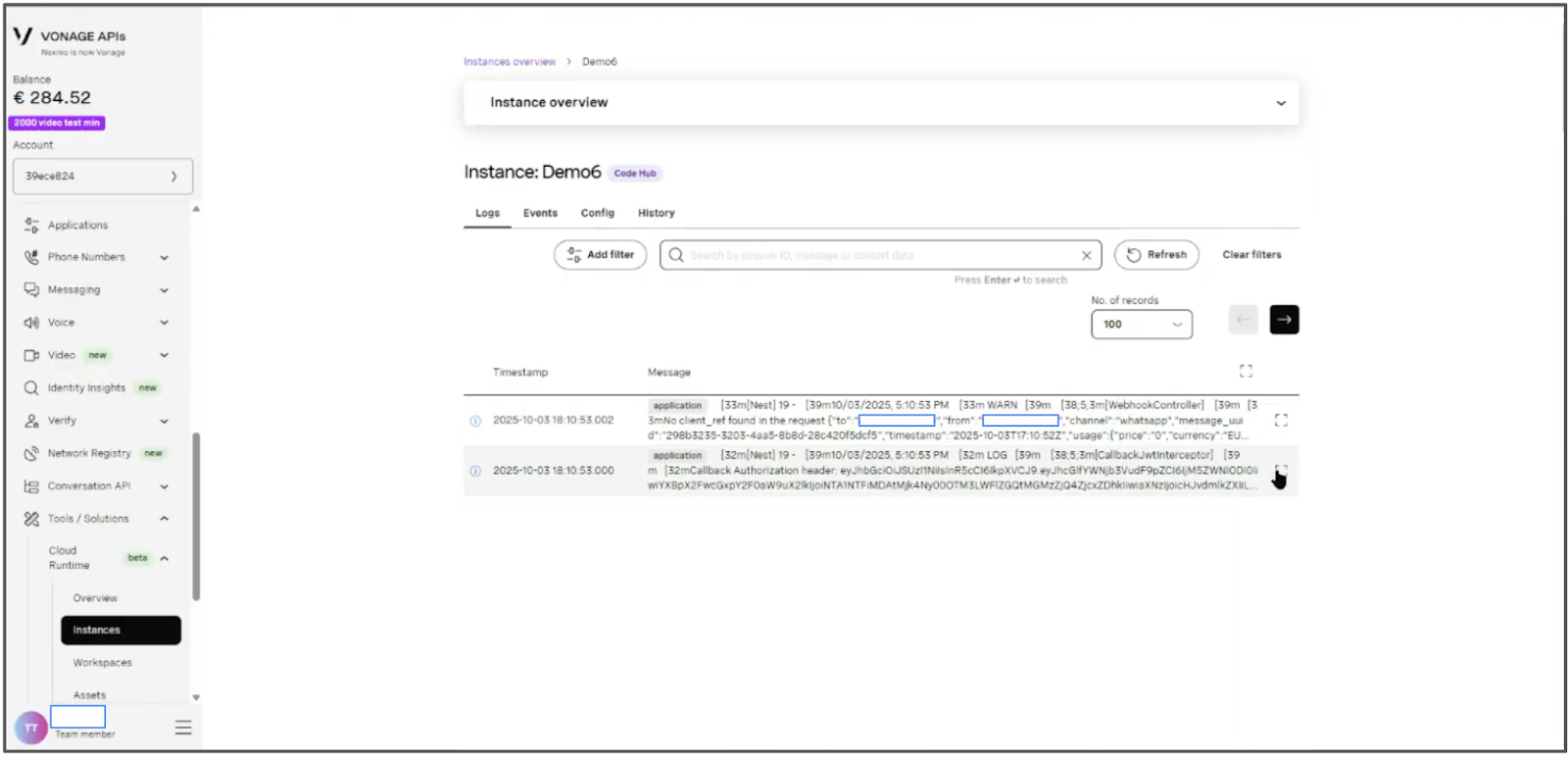Click the Vonage APIs logo
This screenshot has width=1568, height=760.
(x=70, y=40)
